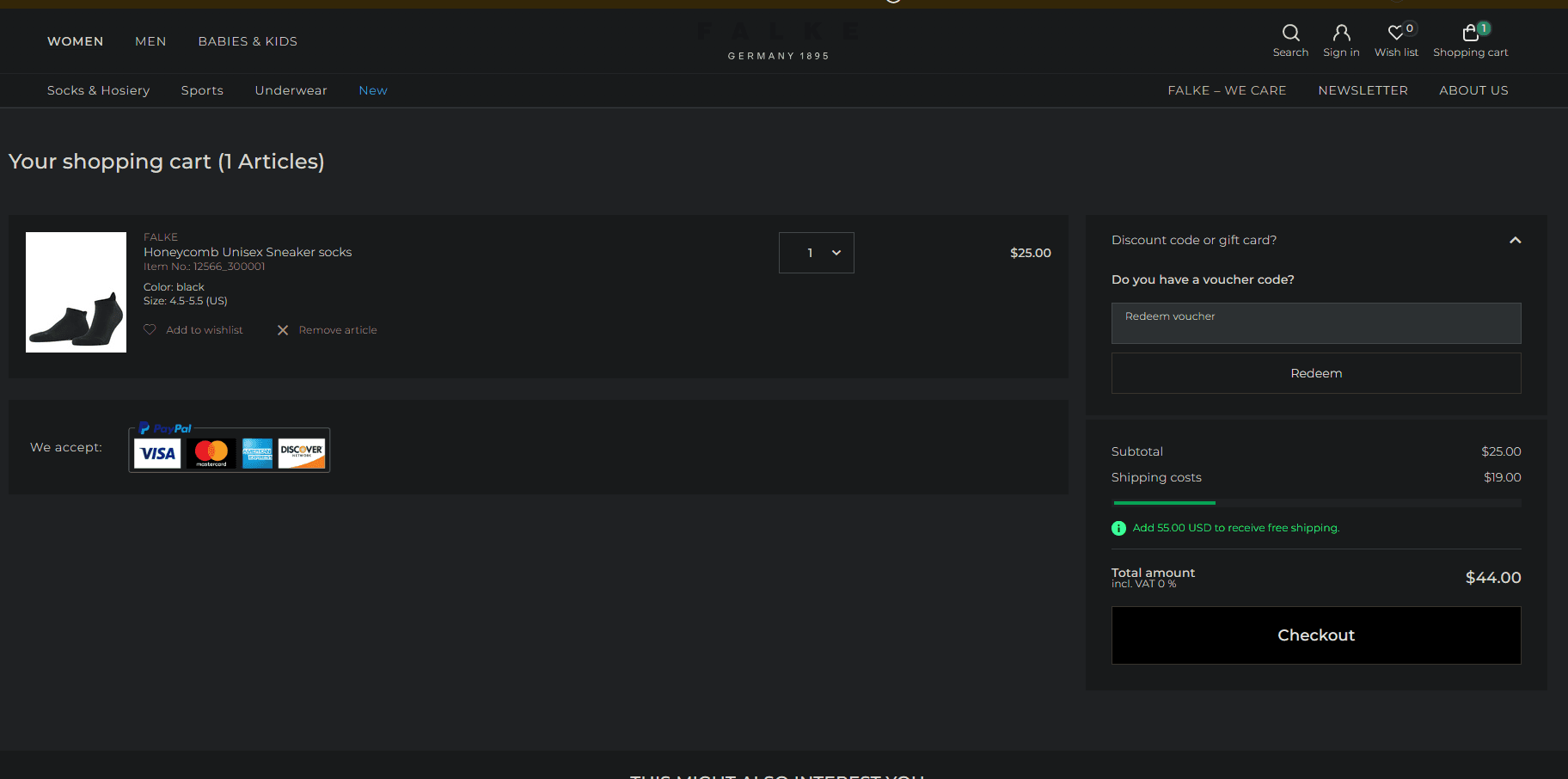Screen dimensions: 1568x779
Task: Click the Item No. 12566_300001 text
Action: (x=204, y=267)
